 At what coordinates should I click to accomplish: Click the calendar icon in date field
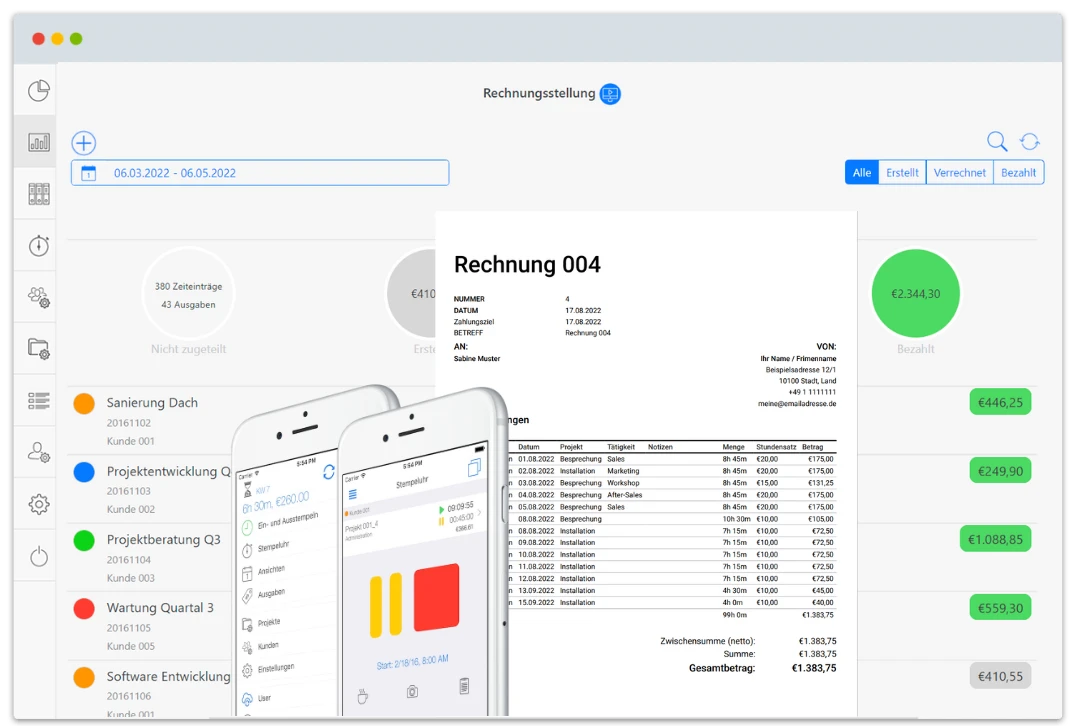[88, 173]
